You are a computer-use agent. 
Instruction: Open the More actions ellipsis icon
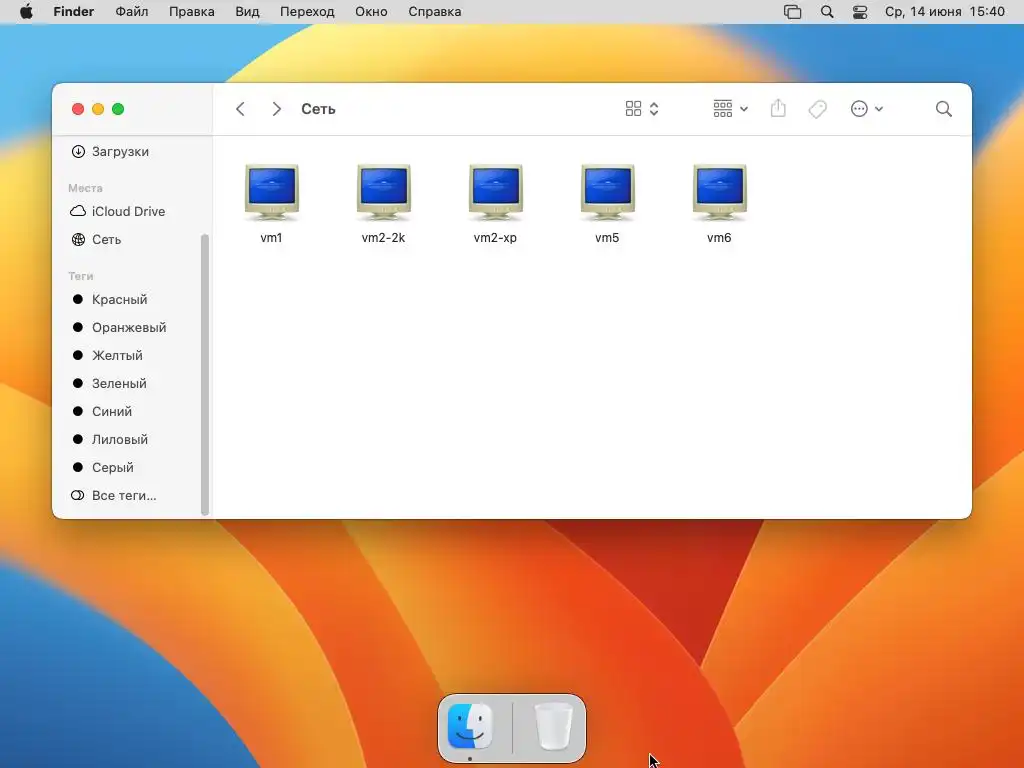click(859, 109)
